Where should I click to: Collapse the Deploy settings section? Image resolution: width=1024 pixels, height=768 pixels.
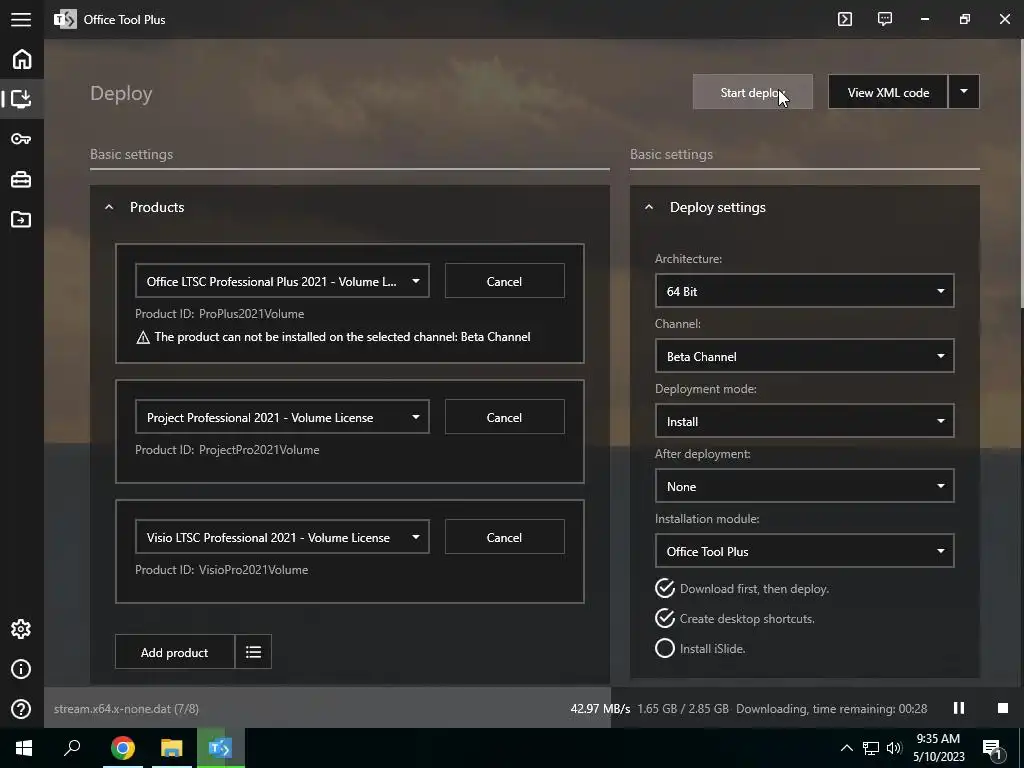(648, 207)
